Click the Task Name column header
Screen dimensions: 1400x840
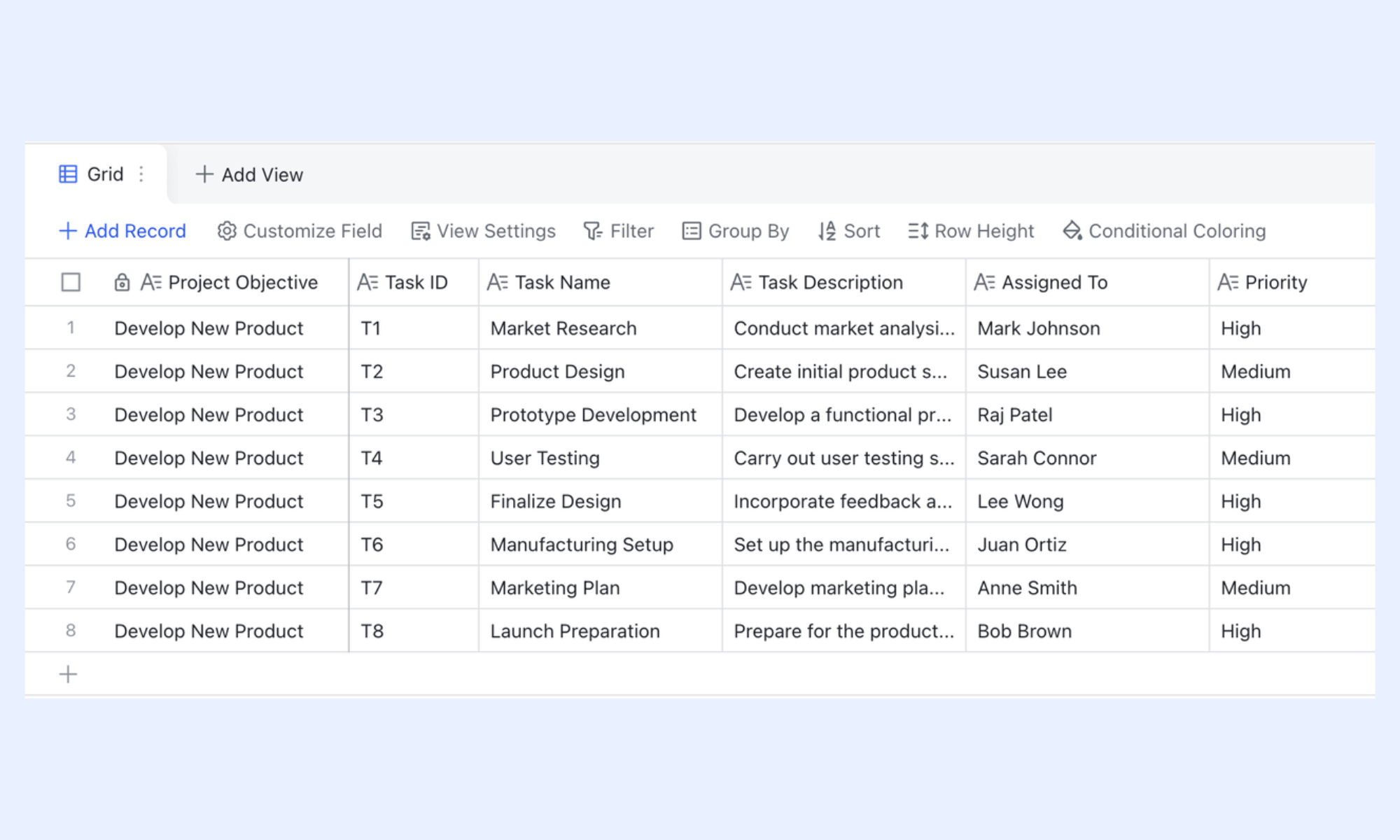click(601, 282)
